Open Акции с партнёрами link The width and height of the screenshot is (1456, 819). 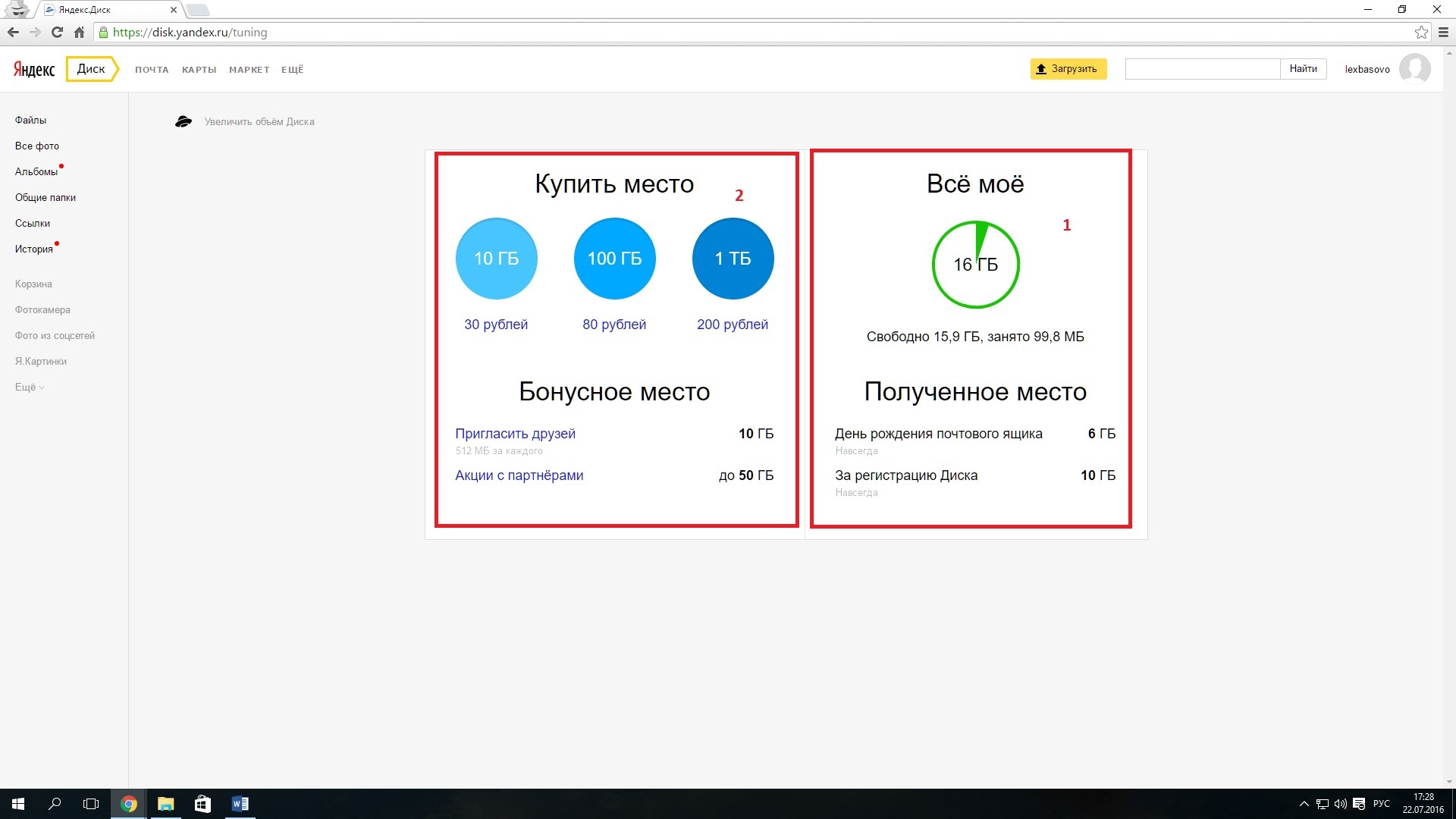(x=519, y=475)
